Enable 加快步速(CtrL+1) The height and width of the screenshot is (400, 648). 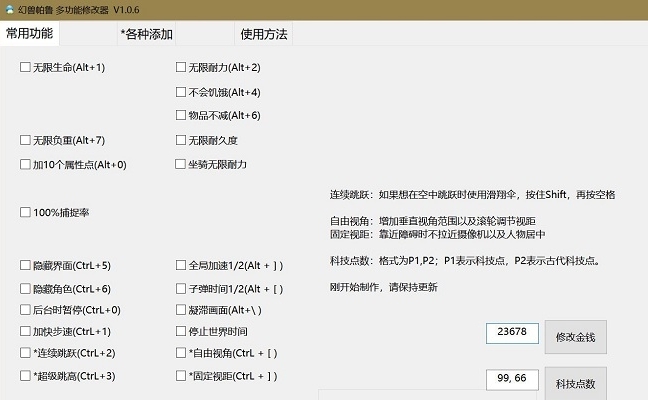point(25,331)
